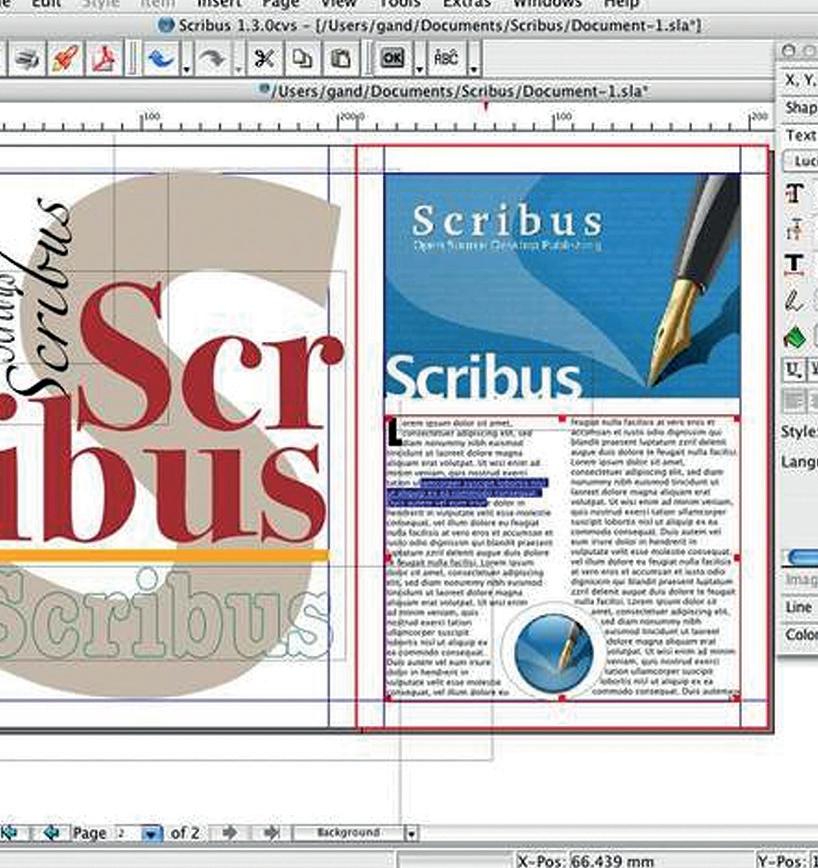This screenshot has height=868, width=818.
Task: Click the Export as PDF icon
Action: (105, 58)
